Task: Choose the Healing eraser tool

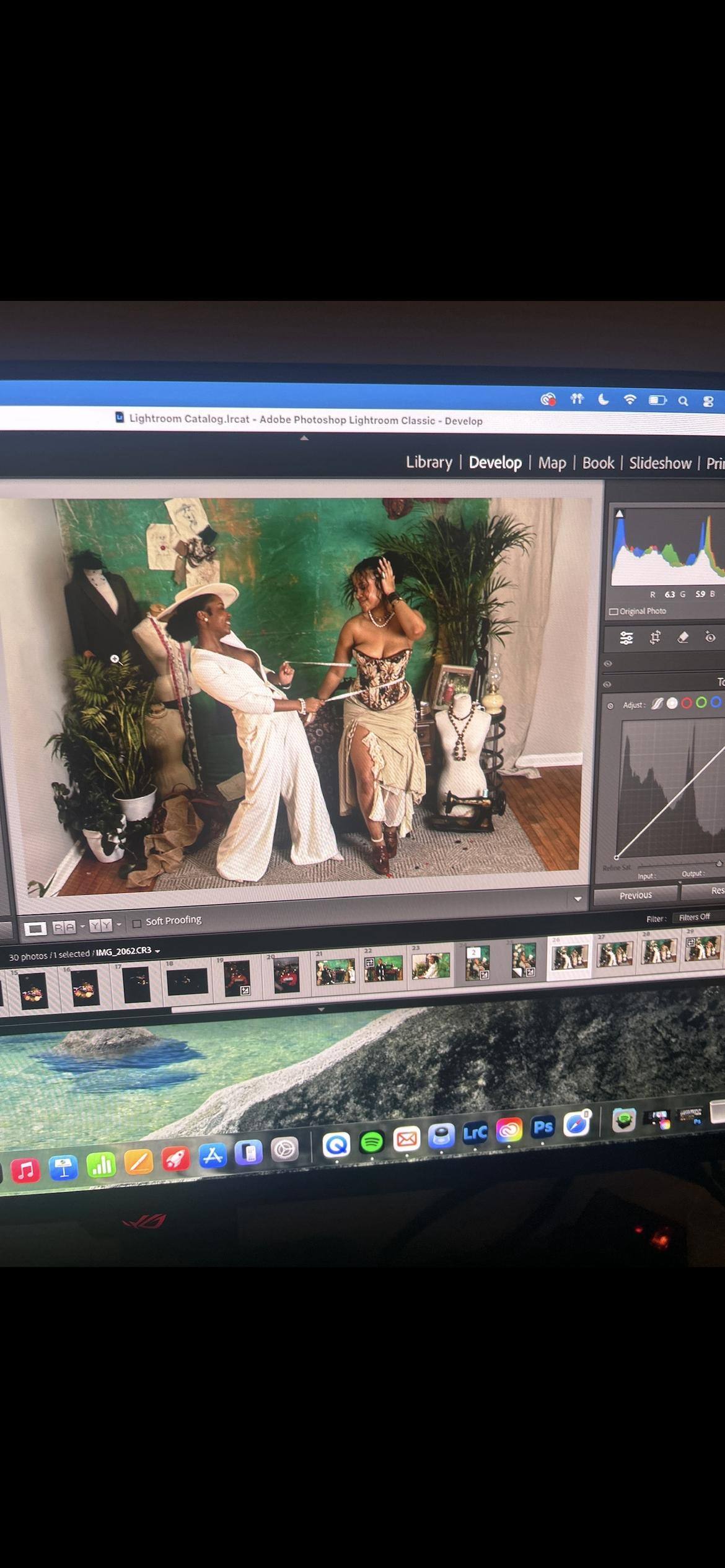Action: coord(683,637)
